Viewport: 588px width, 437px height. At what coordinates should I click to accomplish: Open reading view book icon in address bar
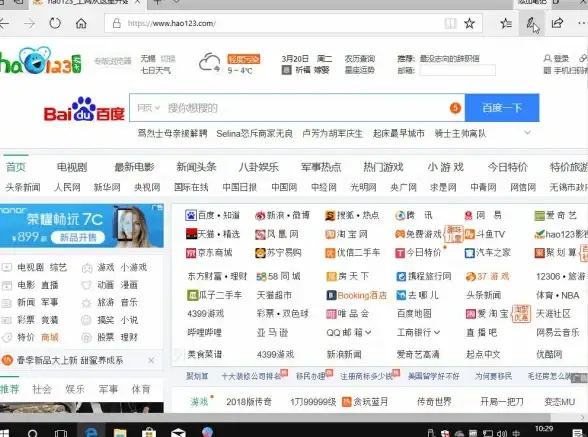pos(450,23)
